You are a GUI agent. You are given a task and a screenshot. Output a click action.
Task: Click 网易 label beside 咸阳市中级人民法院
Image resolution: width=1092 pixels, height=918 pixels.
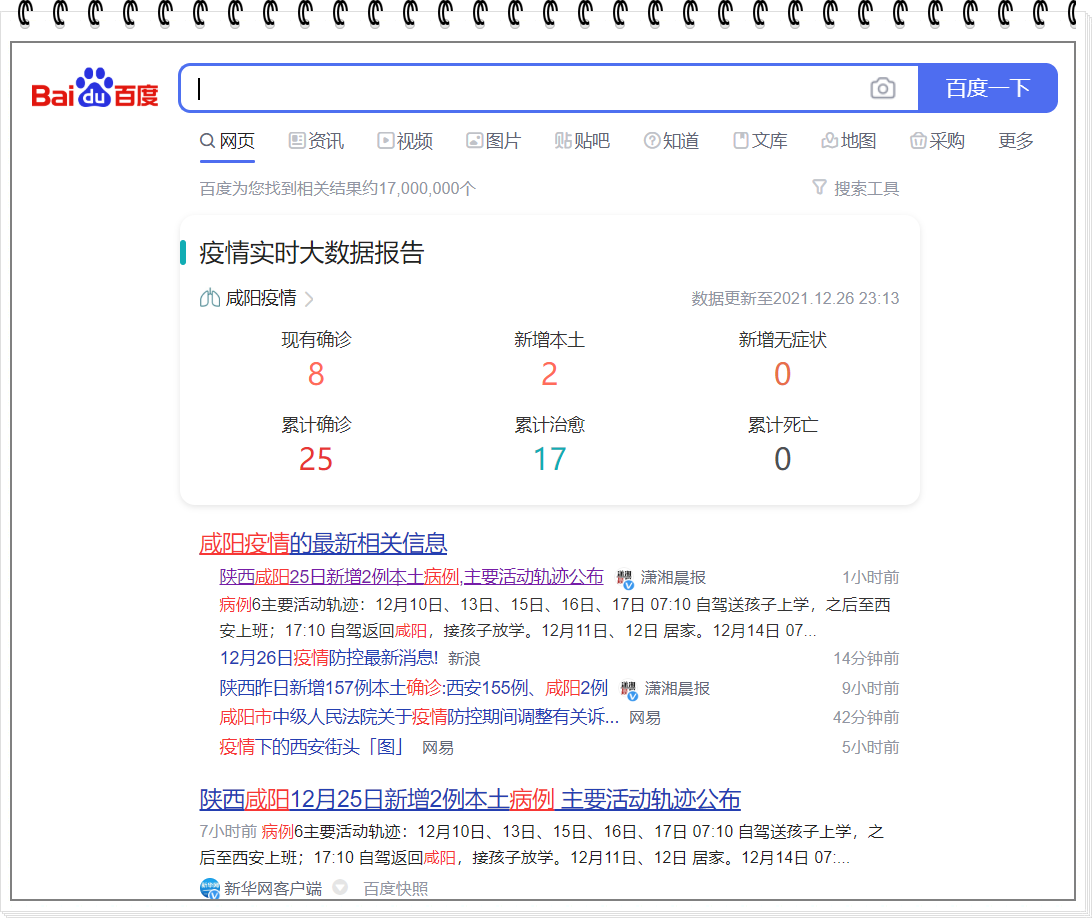(x=645, y=717)
